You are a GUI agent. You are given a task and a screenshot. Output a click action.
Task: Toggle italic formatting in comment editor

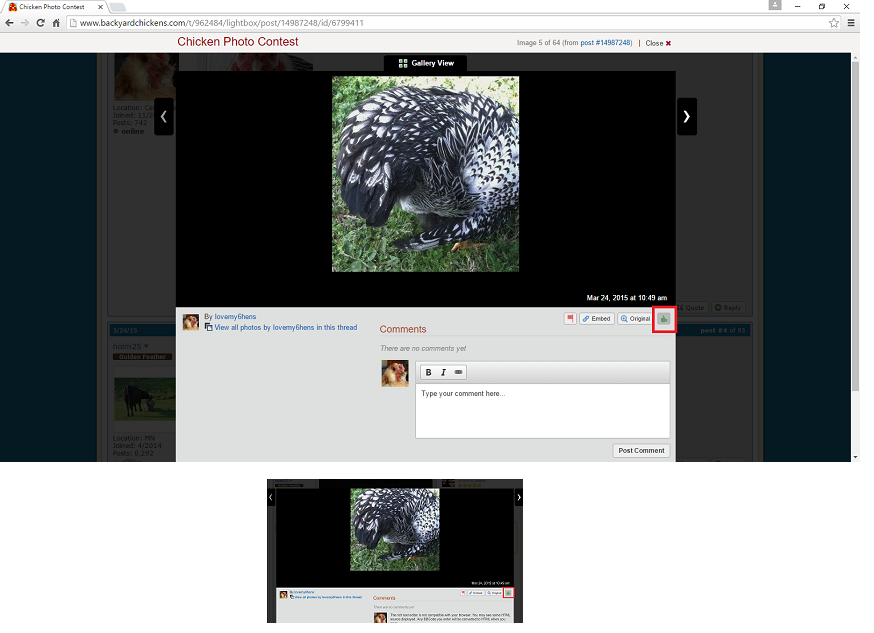click(444, 372)
